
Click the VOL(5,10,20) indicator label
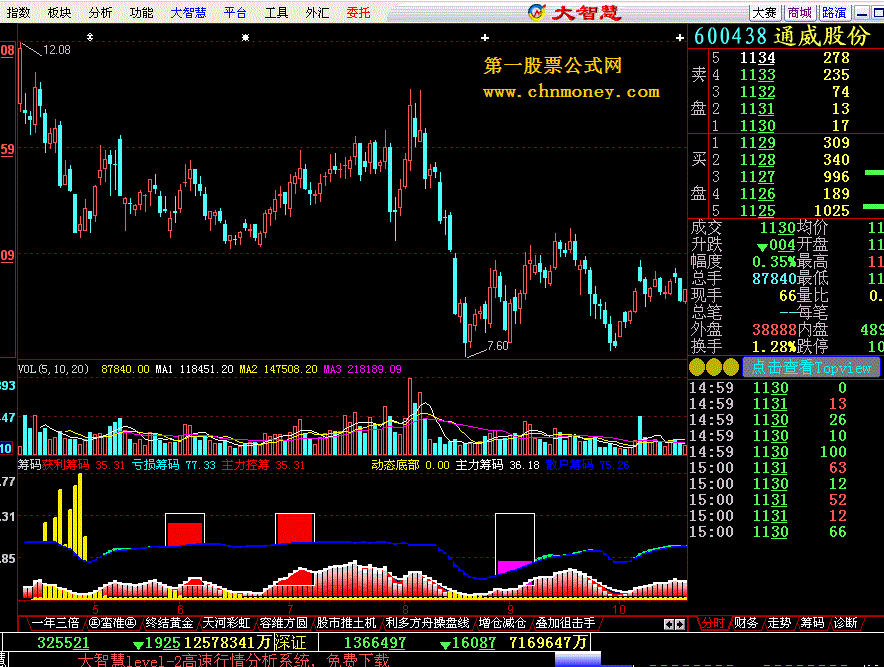click(x=53, y=369)
